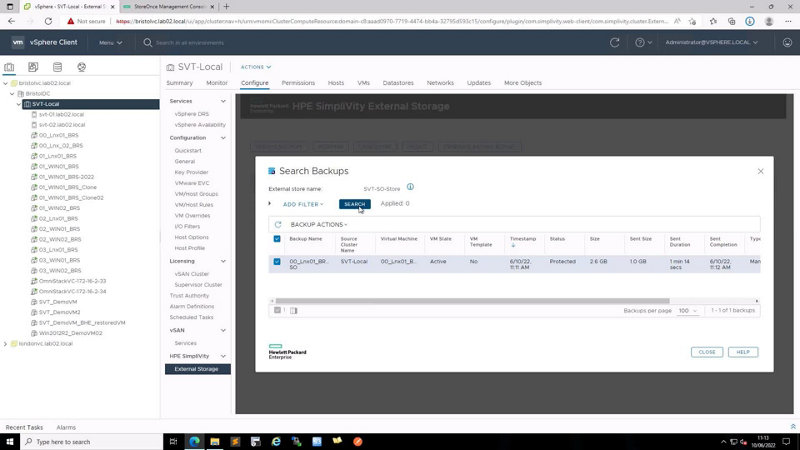
Task: Open the Networking inventory view
Action: pos(81,67)
